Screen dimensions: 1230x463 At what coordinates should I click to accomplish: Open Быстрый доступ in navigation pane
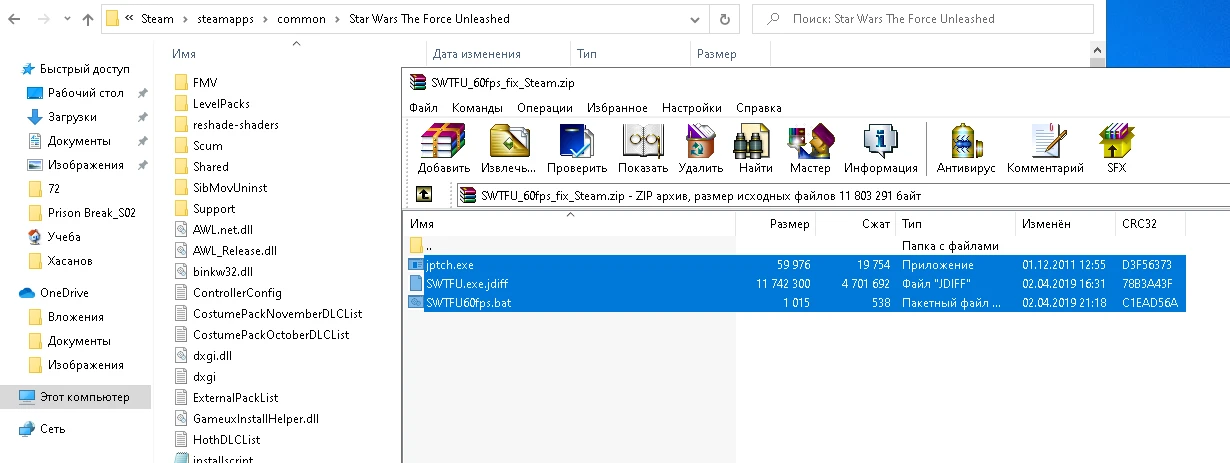85,69
